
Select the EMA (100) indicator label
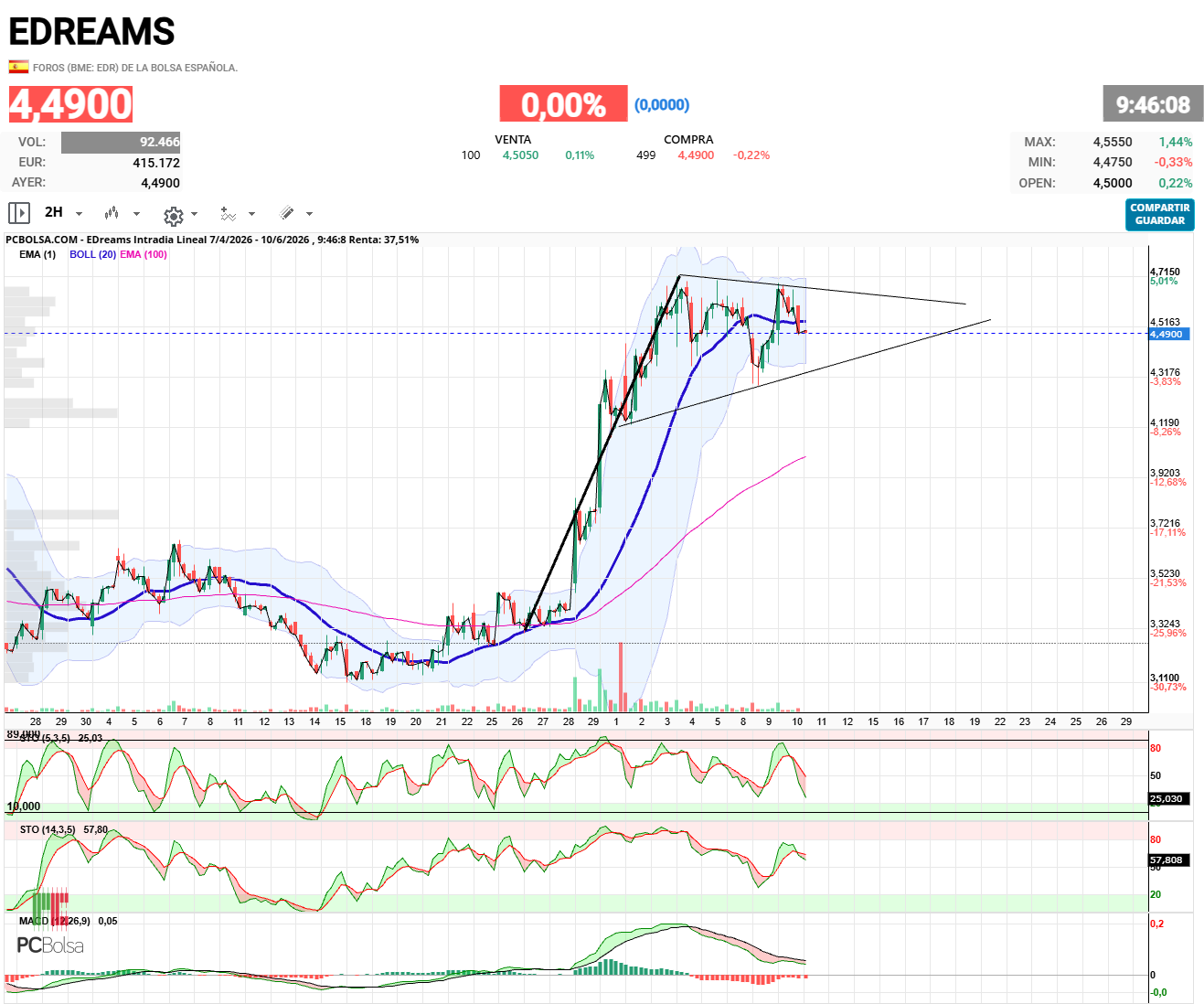(x=144, y=254)
